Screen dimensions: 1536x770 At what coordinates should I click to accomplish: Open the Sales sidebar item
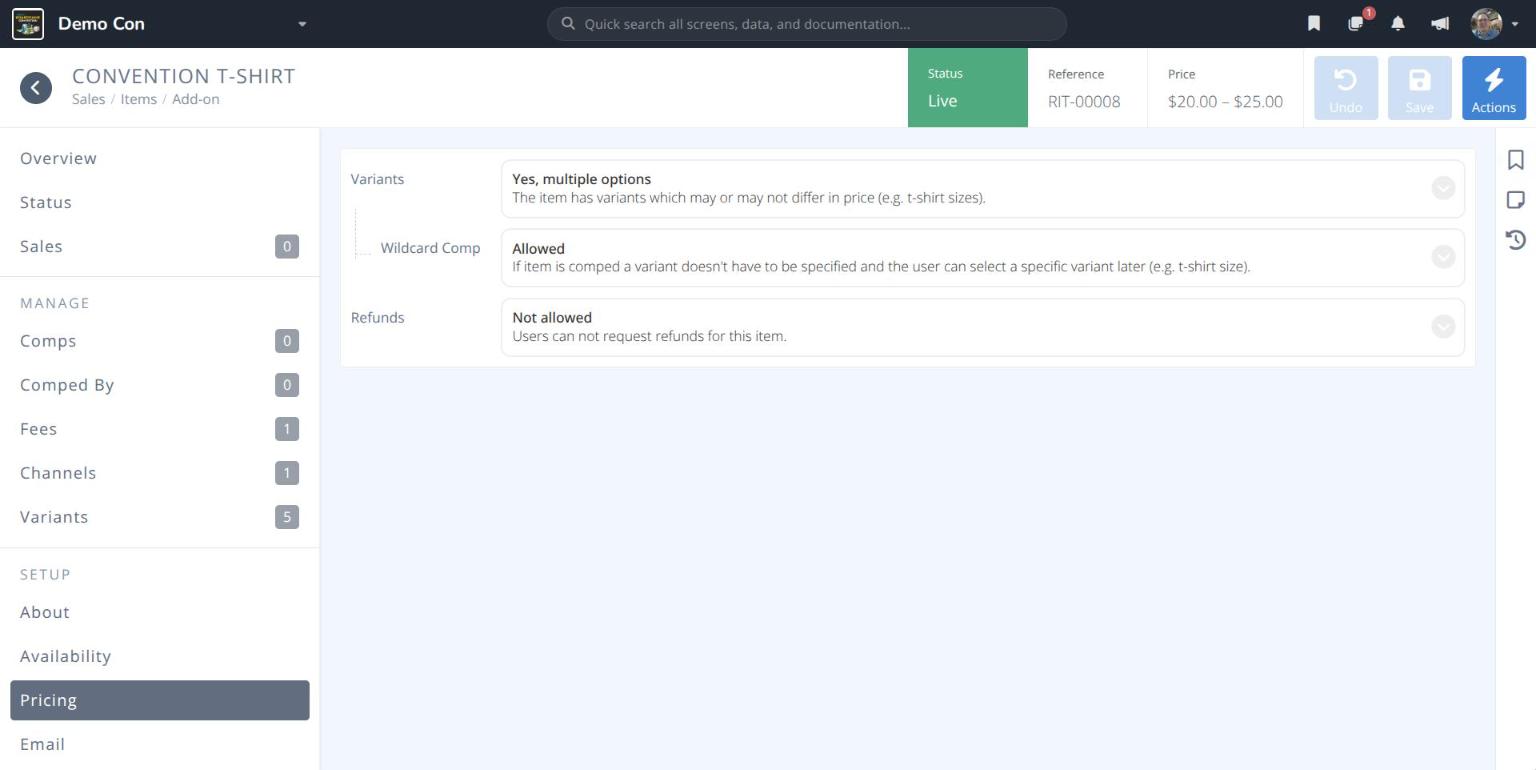(x=160, y=246)
